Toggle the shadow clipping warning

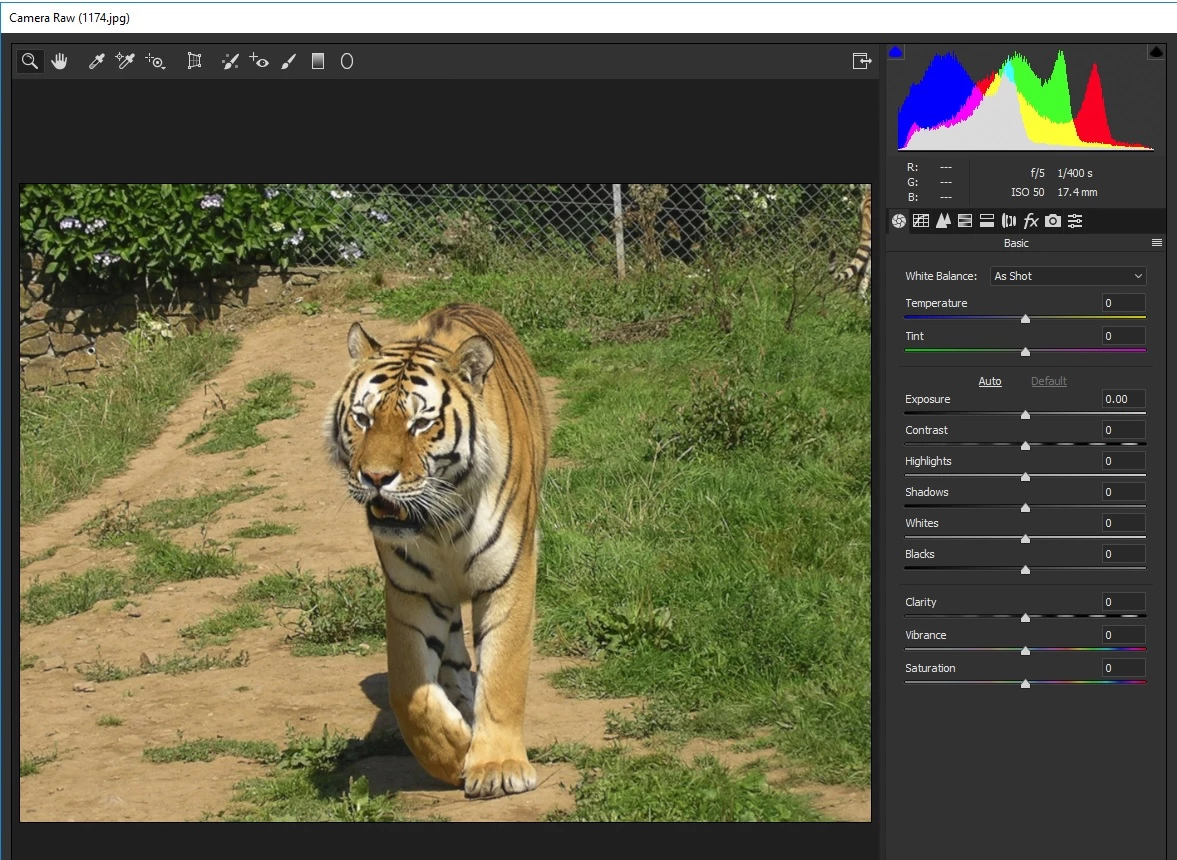click(x=896, y=52)
